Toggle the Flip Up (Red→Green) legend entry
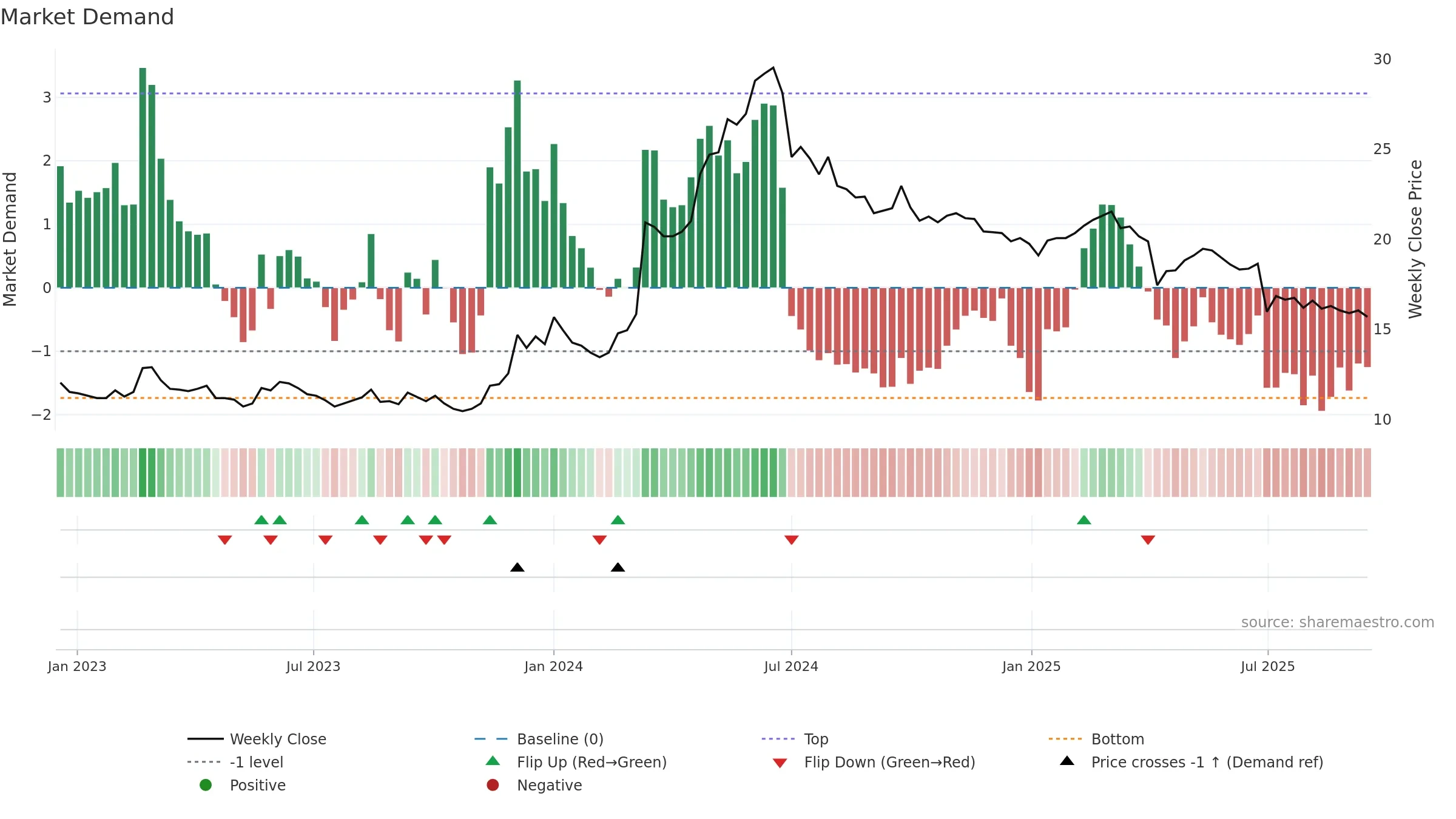1456x819 pixels. (576, 762)
